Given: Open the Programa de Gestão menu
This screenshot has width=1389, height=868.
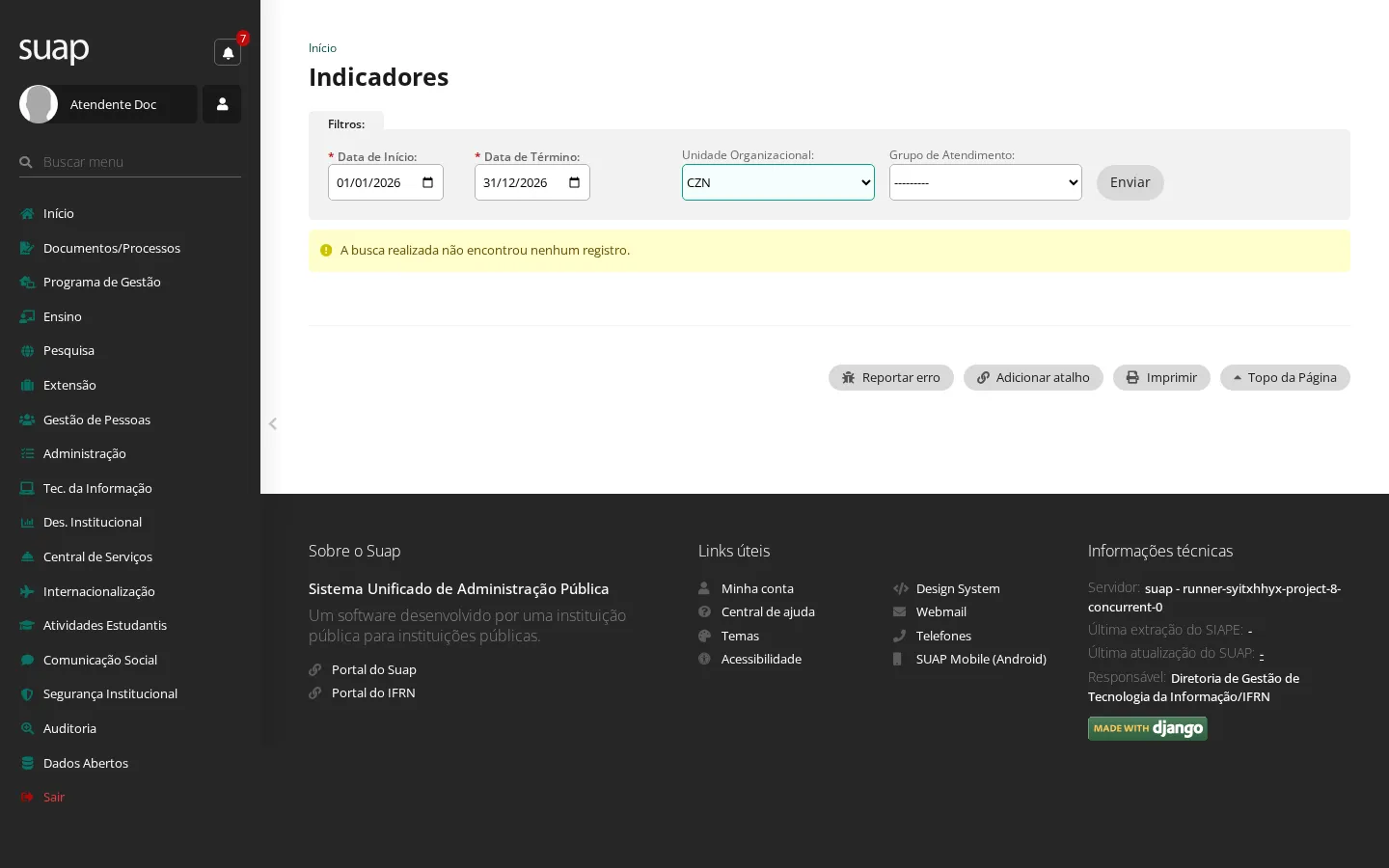Looking at the screenshot, I should (x=130, y=282).
